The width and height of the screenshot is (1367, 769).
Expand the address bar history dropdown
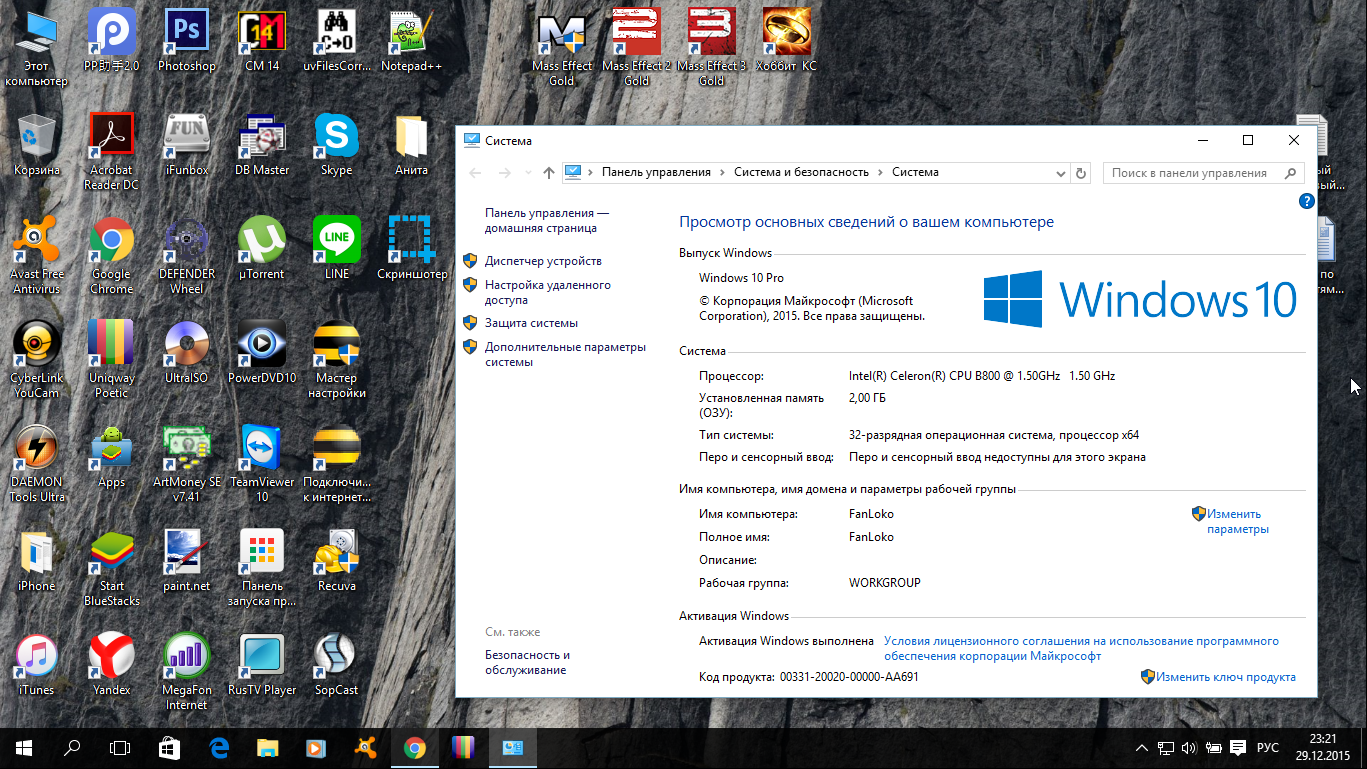pos(1061,173)
